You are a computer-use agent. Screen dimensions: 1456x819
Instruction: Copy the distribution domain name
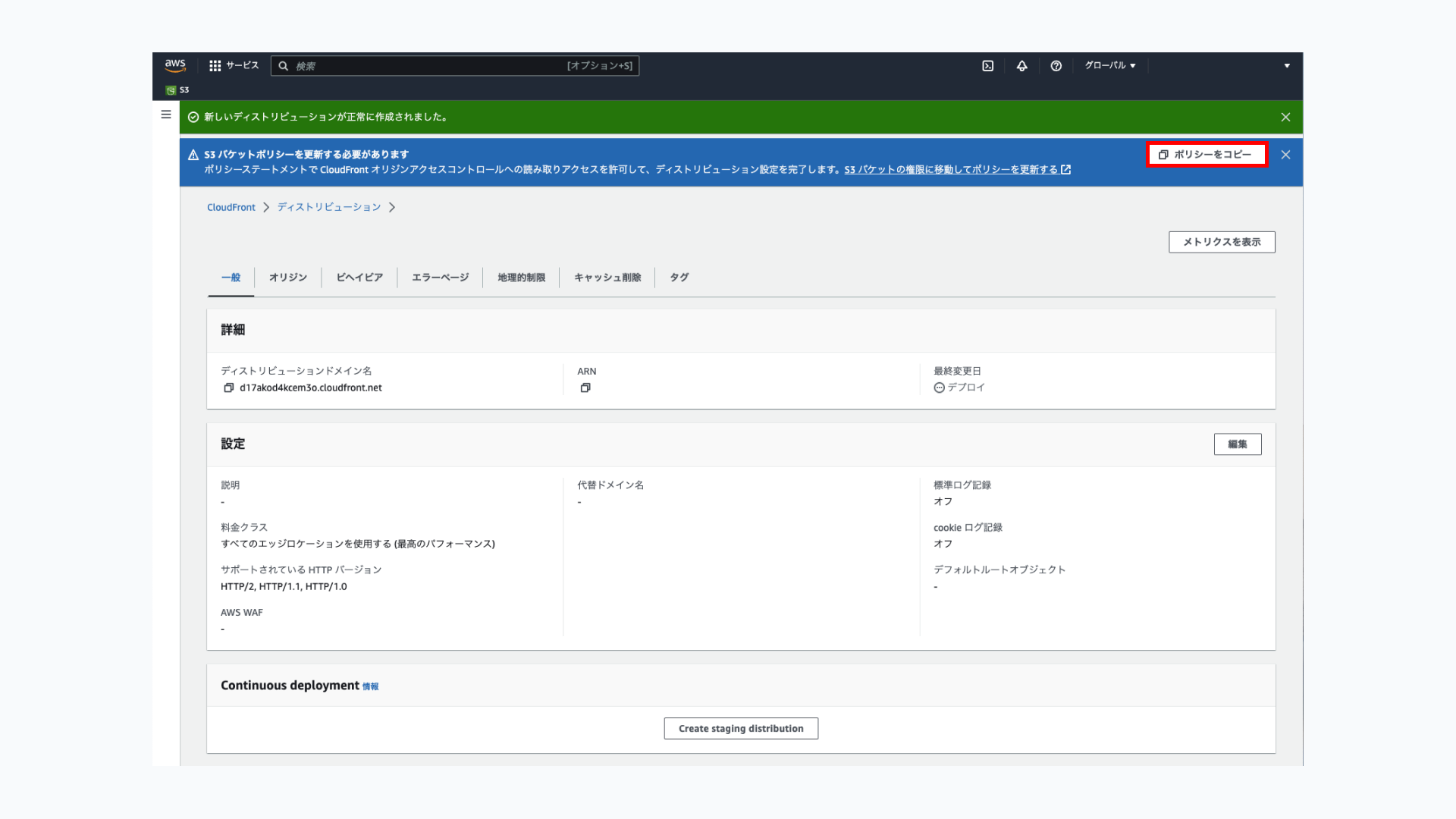coord(228,388)
